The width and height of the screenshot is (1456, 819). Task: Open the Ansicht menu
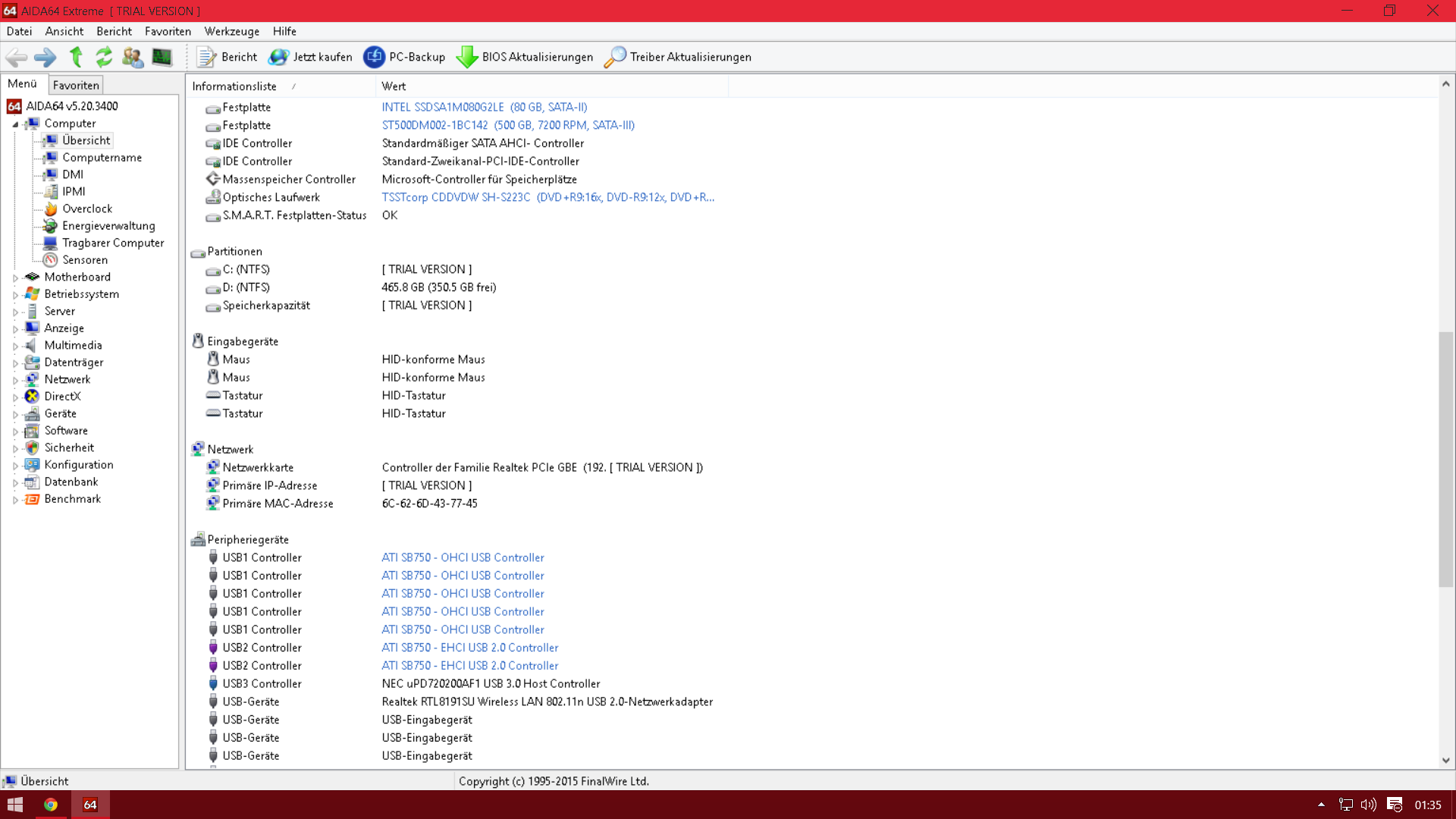(x=64, y=31)
